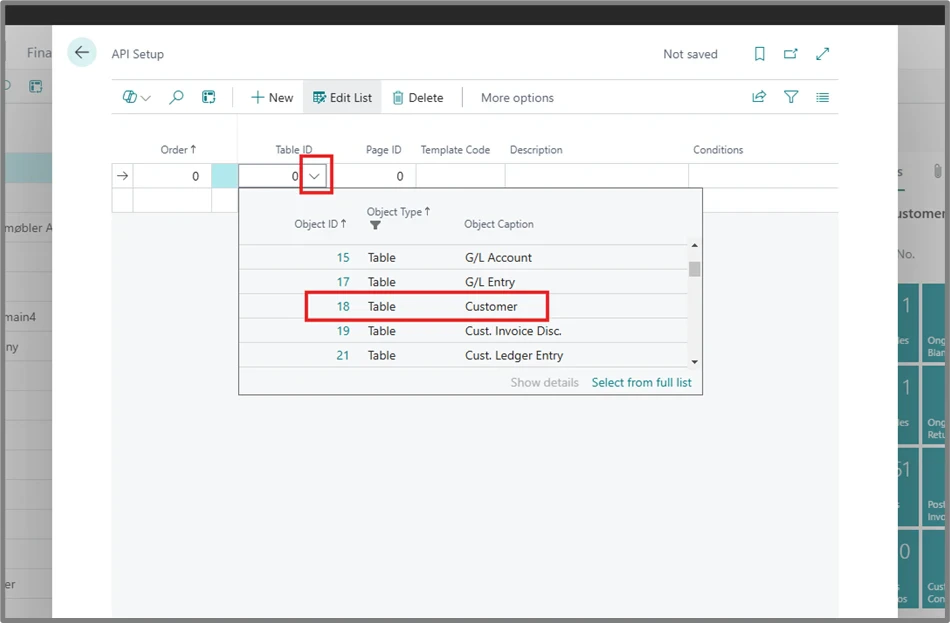Click lookup scrollbar down arrow
The image size is (950, 623).
[x=694, y=362]
